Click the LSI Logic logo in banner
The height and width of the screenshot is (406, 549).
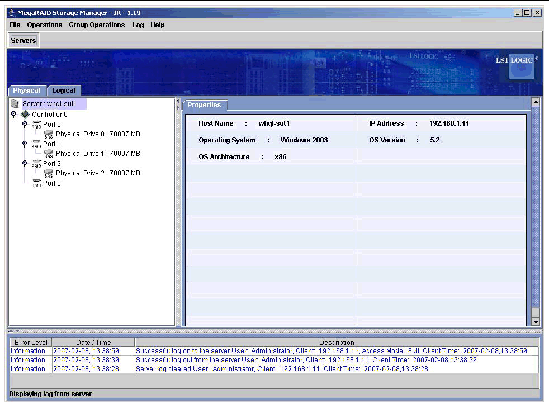[516, 65]
